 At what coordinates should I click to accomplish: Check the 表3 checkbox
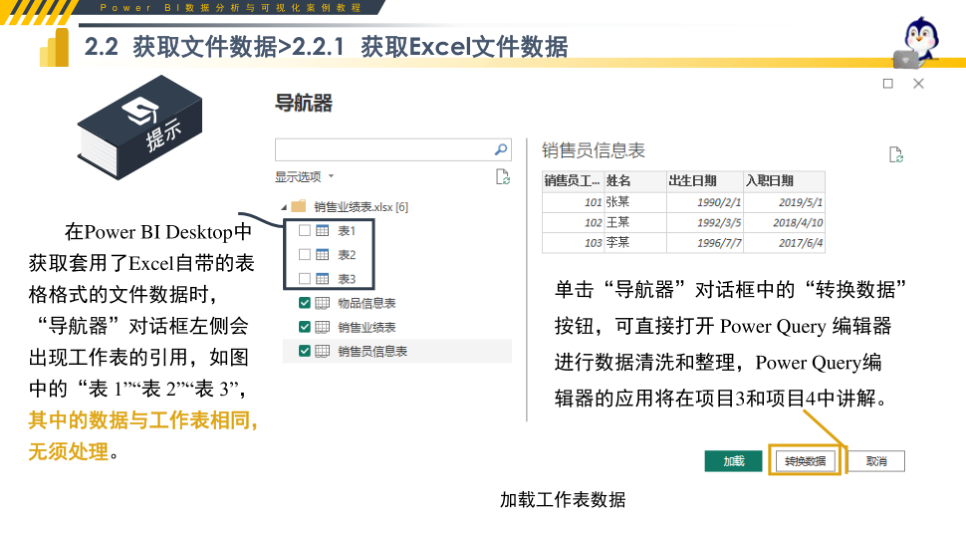(x=304, y=278)
